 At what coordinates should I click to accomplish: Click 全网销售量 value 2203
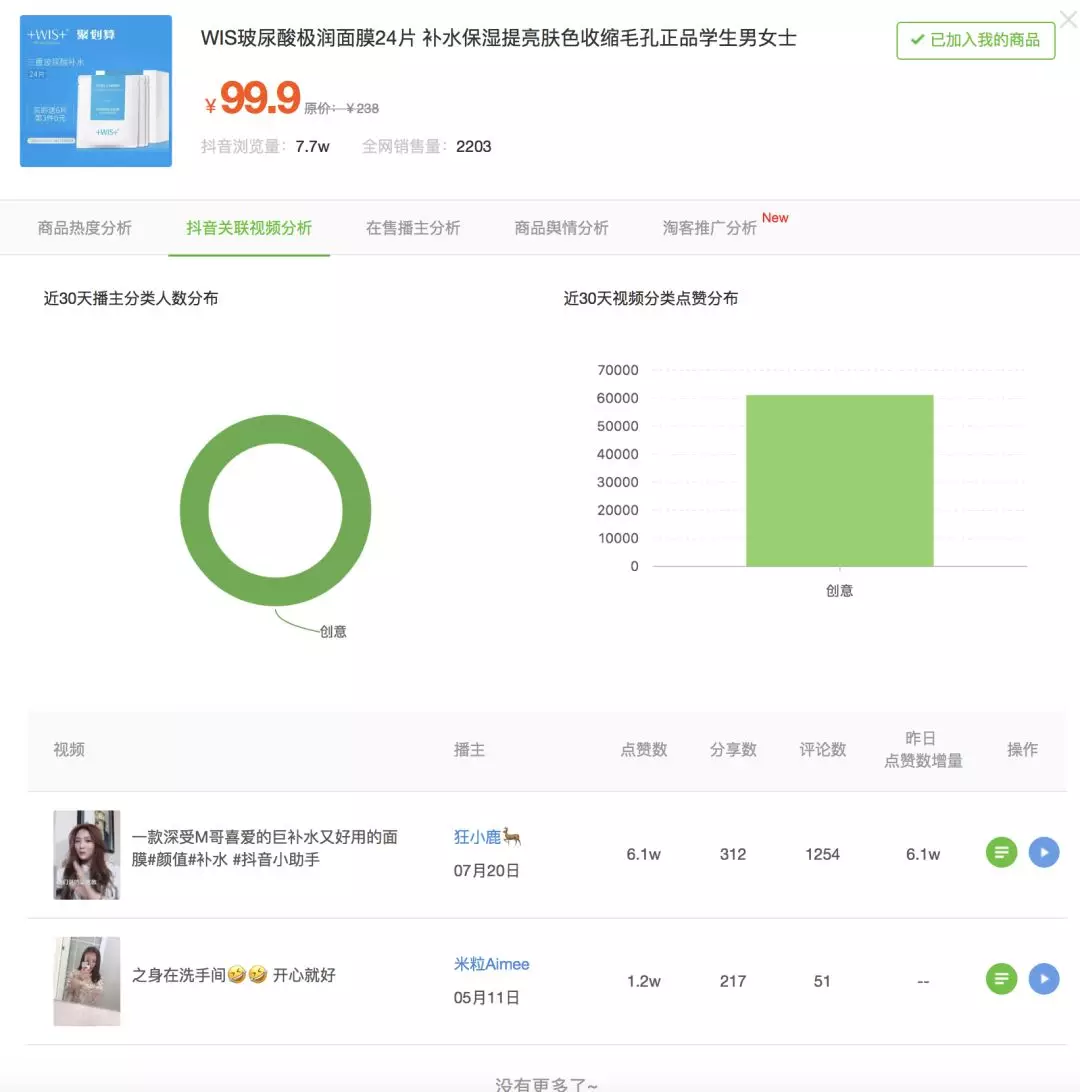click(474, 146)
